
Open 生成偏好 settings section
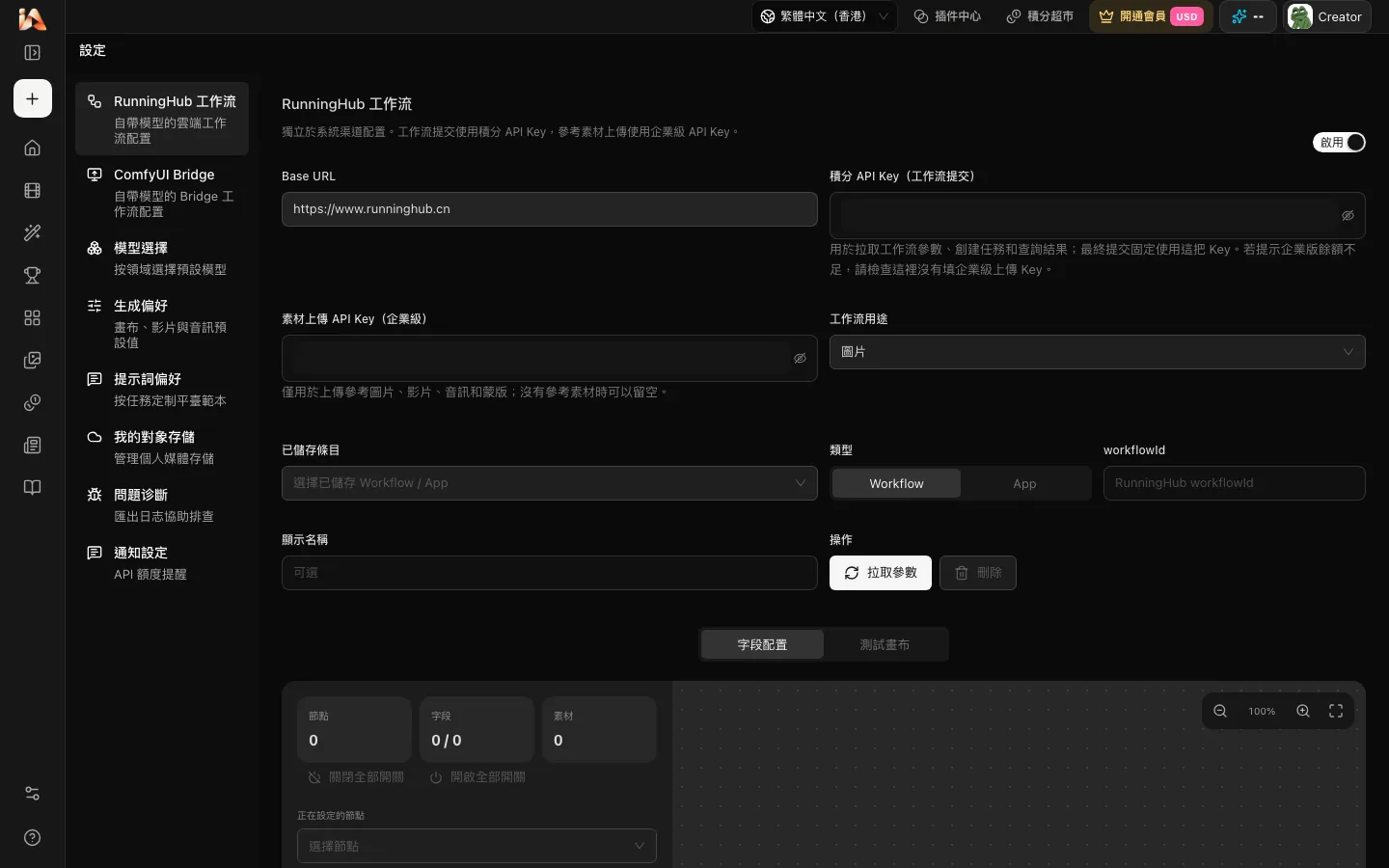point(162,323)
